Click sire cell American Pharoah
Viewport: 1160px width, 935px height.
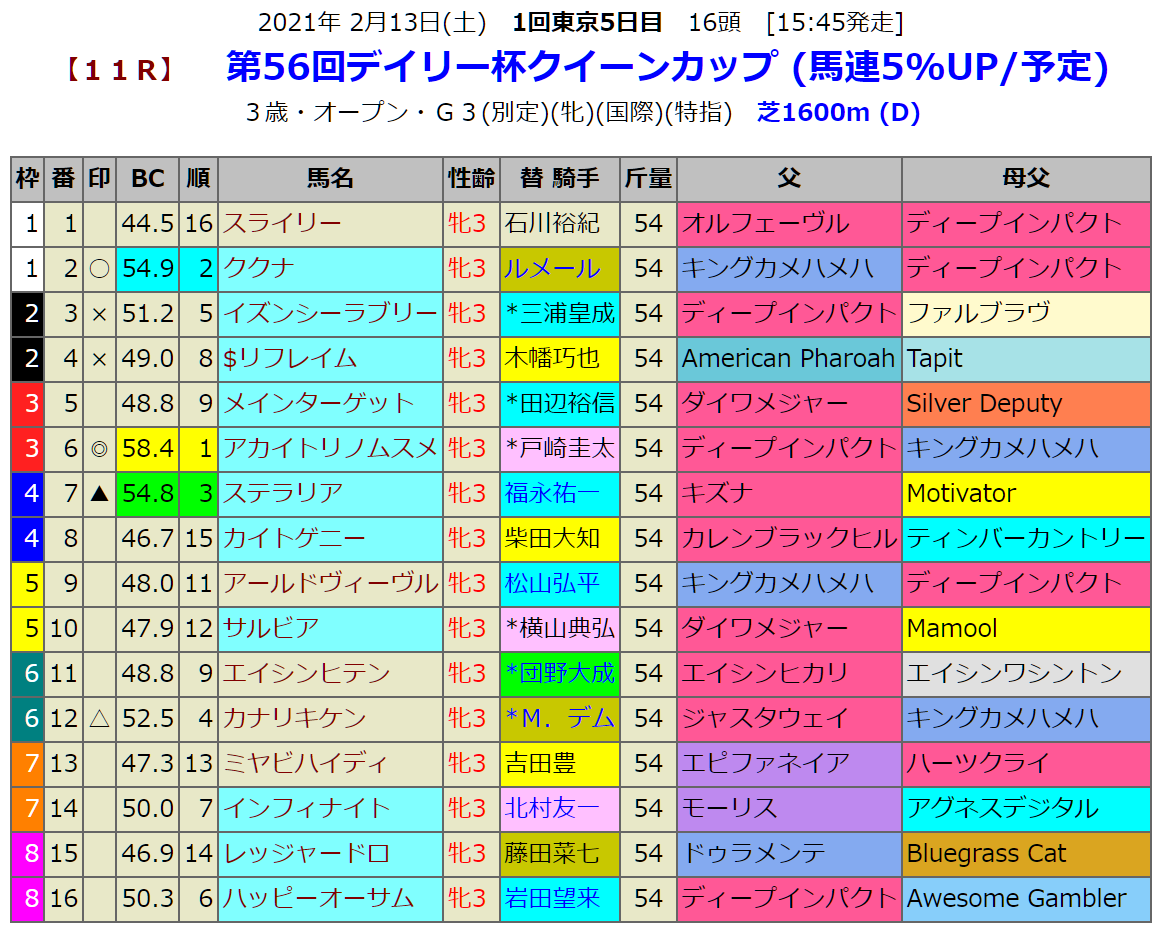[x=788, y=358]
